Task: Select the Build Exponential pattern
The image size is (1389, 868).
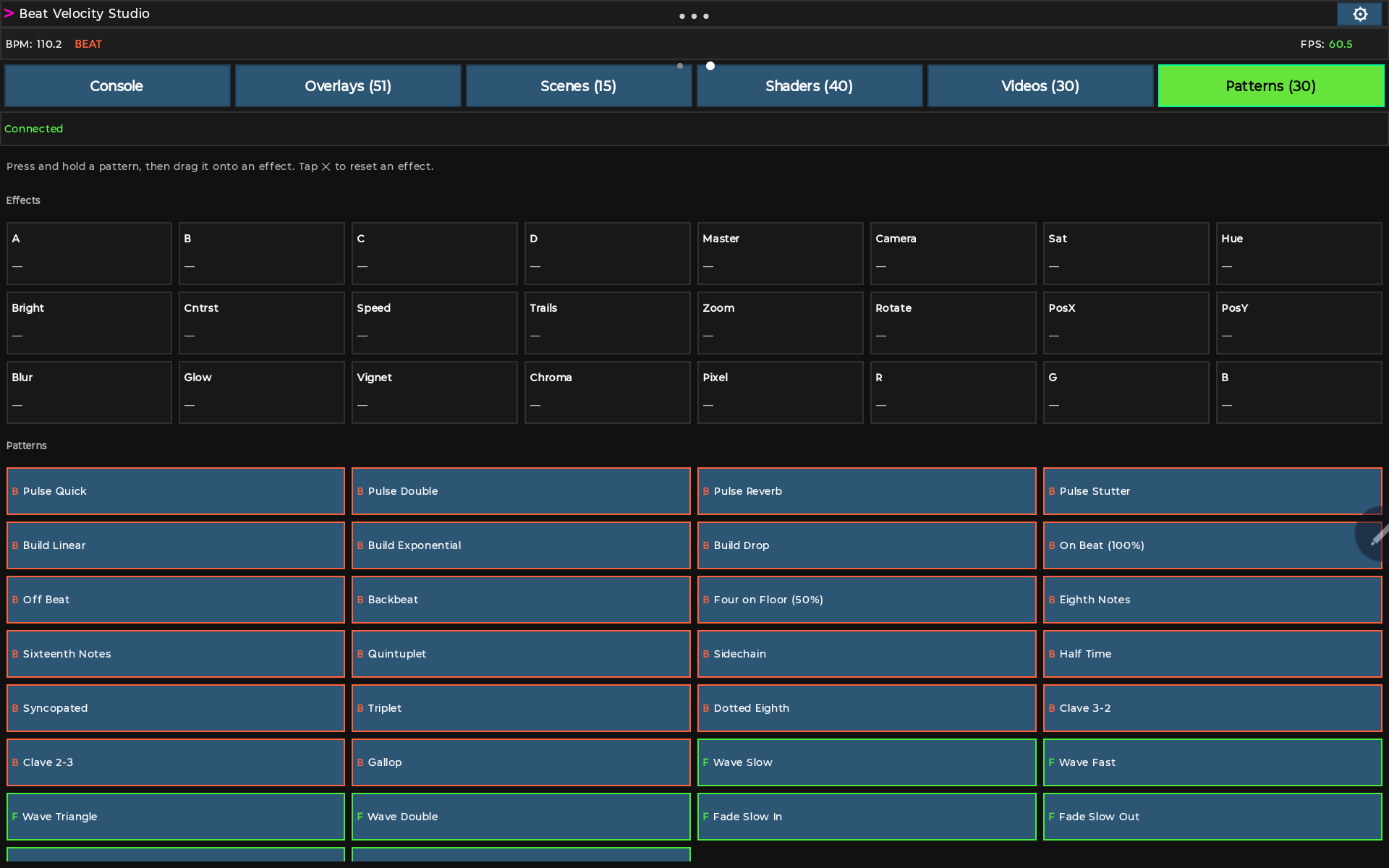Action: [x=521, y=545]
